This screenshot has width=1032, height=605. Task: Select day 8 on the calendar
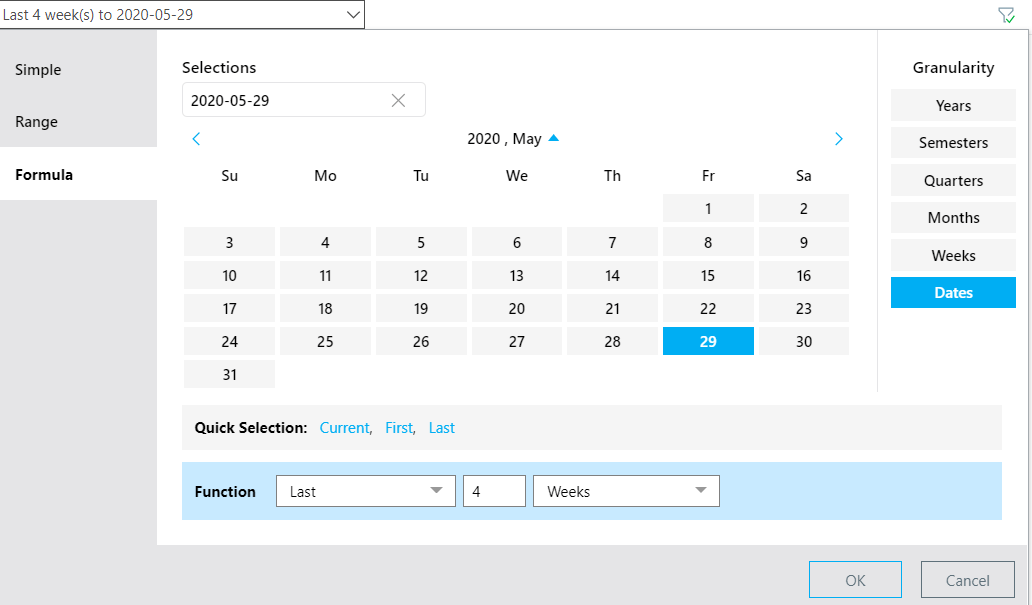coord(708,242)
